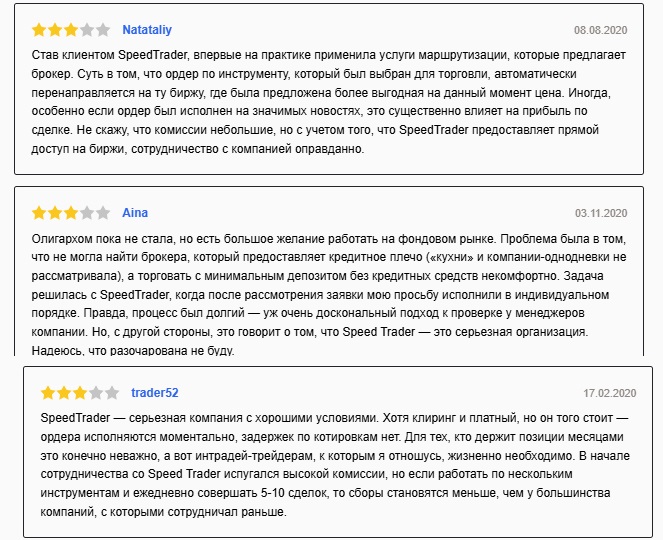Screen dimensions: 663x540
Task: Click the fifth gray star in Natataliy's rating
Action: [103, 30]
